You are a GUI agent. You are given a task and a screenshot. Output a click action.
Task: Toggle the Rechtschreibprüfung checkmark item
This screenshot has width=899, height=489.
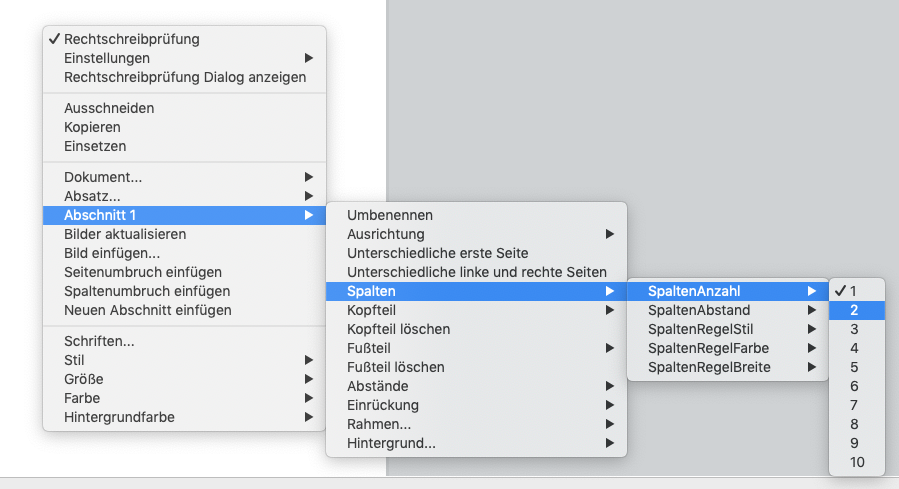[131, 39]
